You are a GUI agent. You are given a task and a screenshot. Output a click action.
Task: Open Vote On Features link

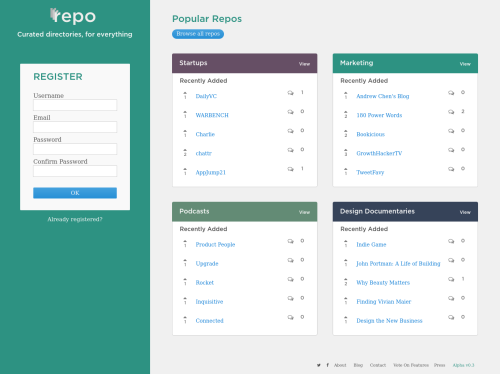[411, 365]
